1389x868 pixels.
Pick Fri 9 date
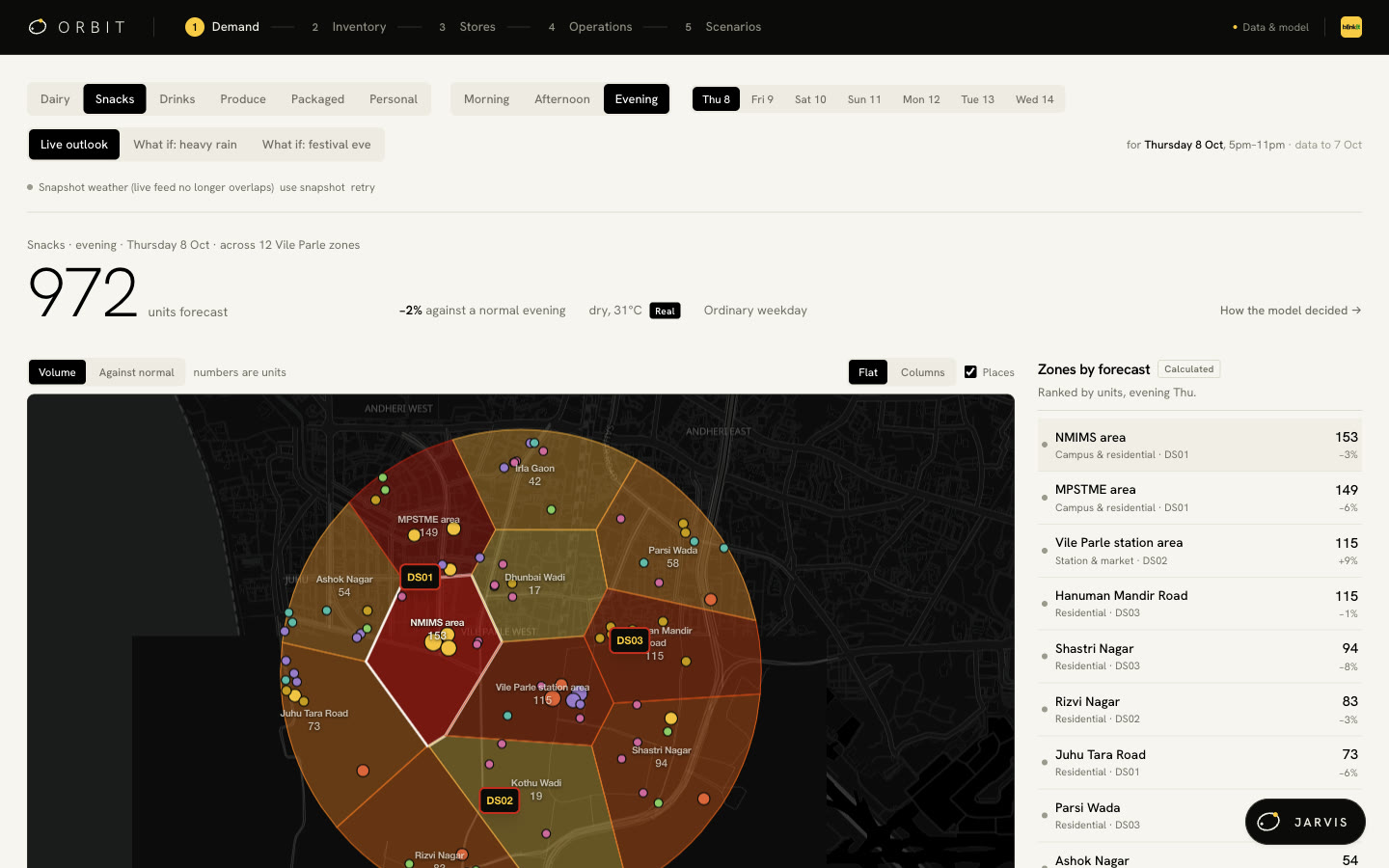click(x=762, y=99)
